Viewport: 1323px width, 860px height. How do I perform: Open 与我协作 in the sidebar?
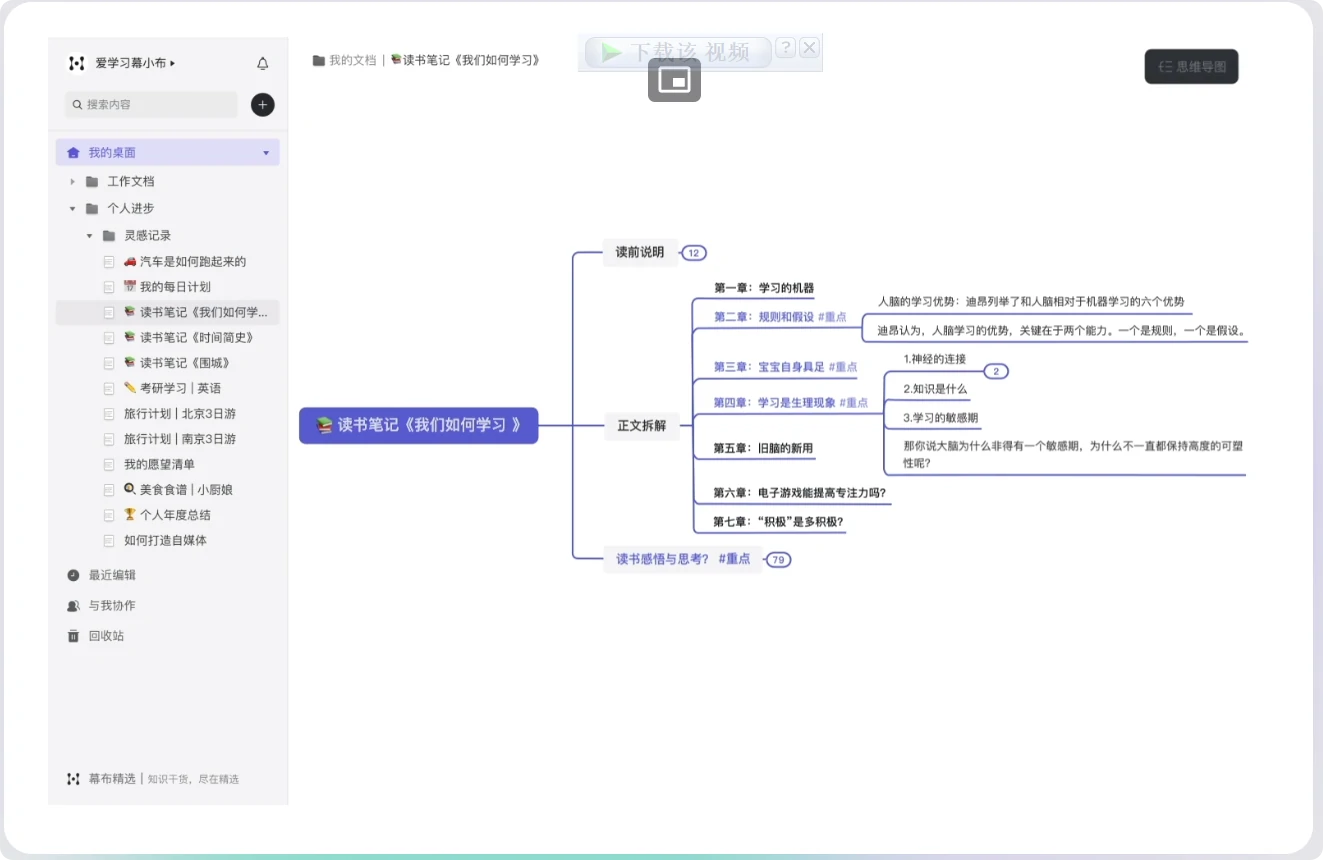click(112, 606)
